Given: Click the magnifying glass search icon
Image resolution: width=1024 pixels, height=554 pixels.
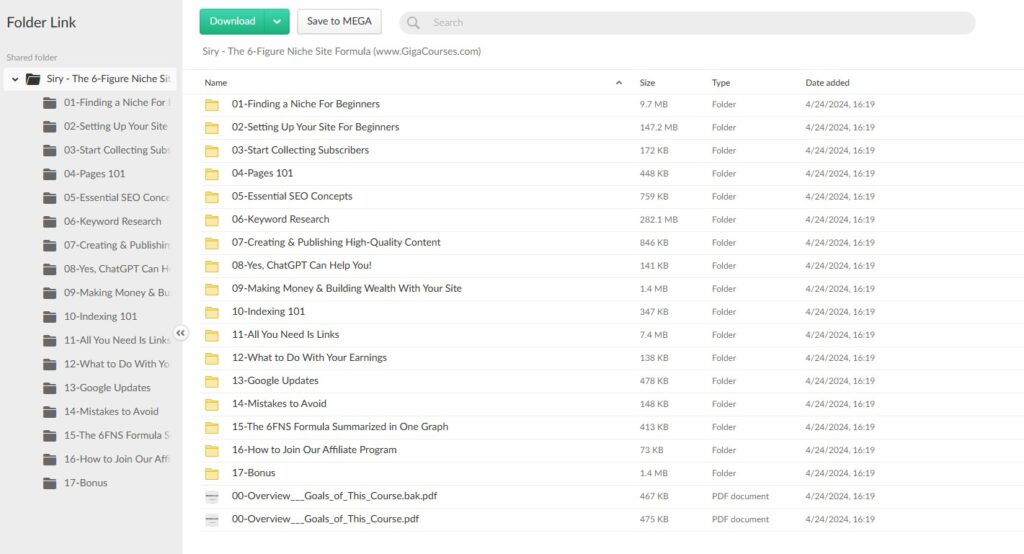Looking at the screenshot, I should click(x=413, y=23).
